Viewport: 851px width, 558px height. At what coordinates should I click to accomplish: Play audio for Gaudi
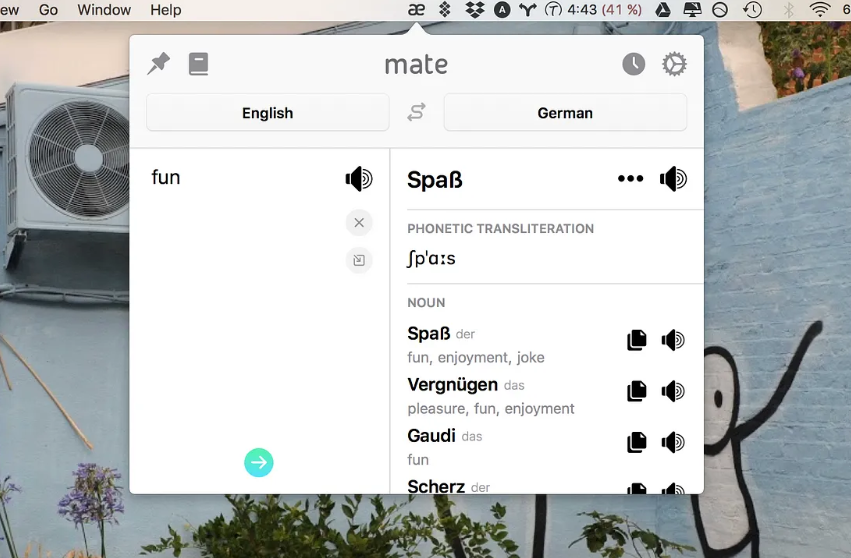673,442
